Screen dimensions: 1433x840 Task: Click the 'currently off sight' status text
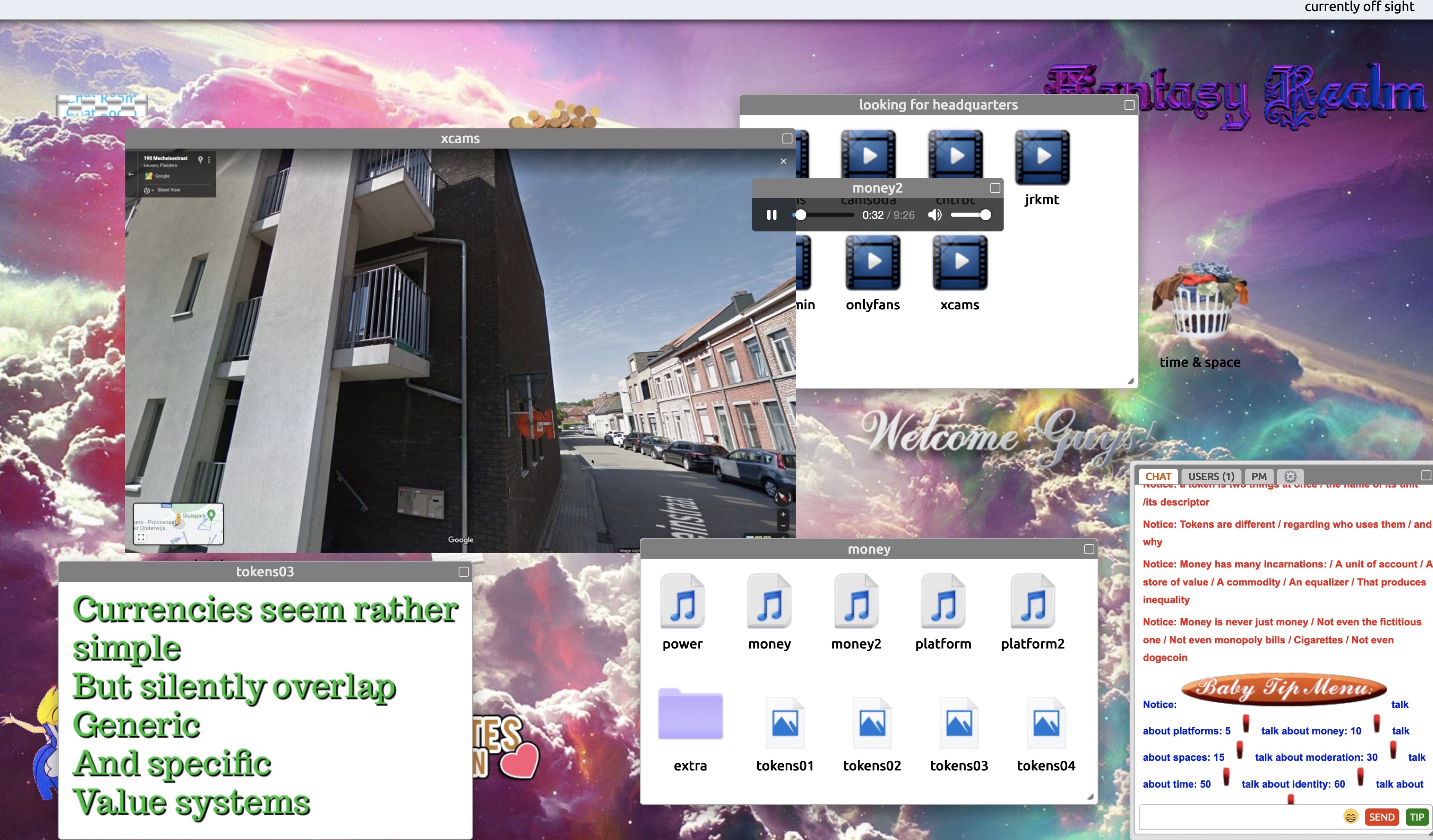point(1359,7)
